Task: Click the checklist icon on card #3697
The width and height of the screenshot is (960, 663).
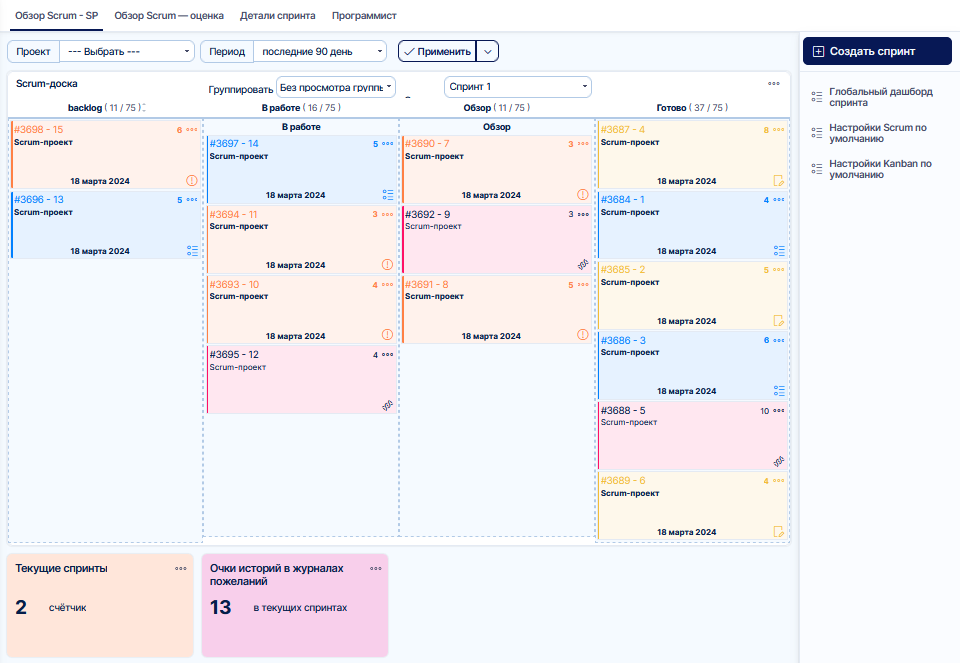Action: 388,195
